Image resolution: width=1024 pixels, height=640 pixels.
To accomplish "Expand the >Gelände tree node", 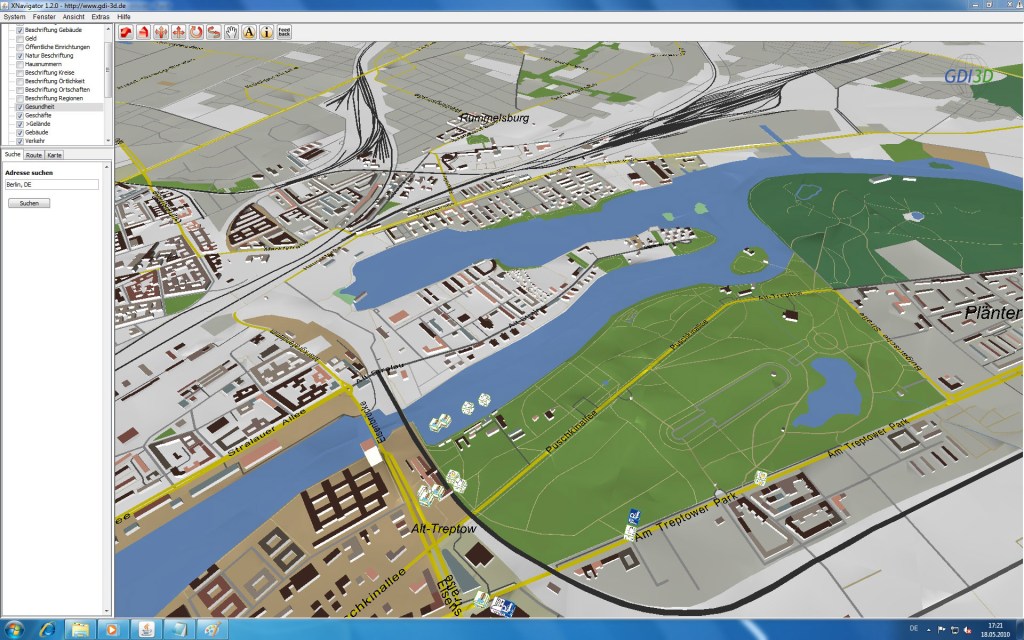I will 35,123.
